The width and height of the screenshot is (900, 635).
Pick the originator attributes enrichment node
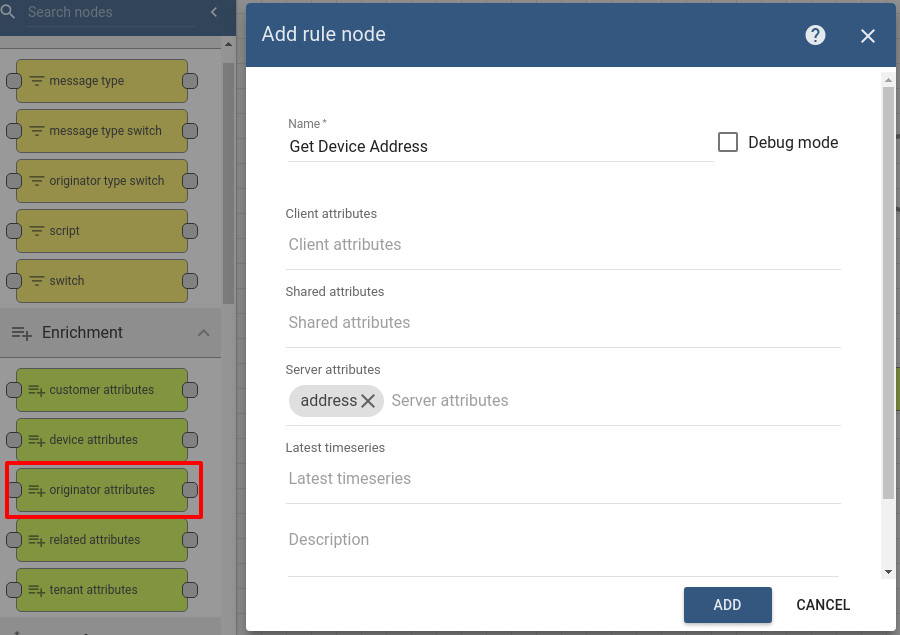[x=102, y=490]
